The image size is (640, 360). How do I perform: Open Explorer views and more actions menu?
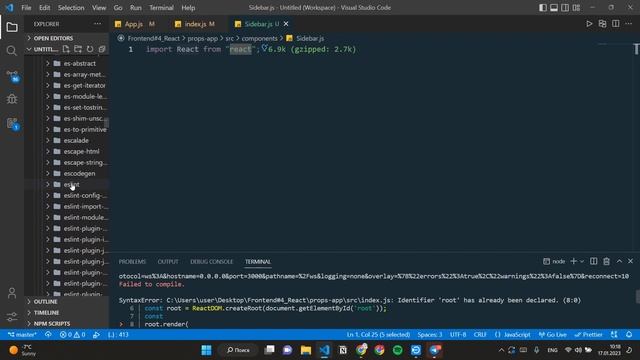coord(97,24)
